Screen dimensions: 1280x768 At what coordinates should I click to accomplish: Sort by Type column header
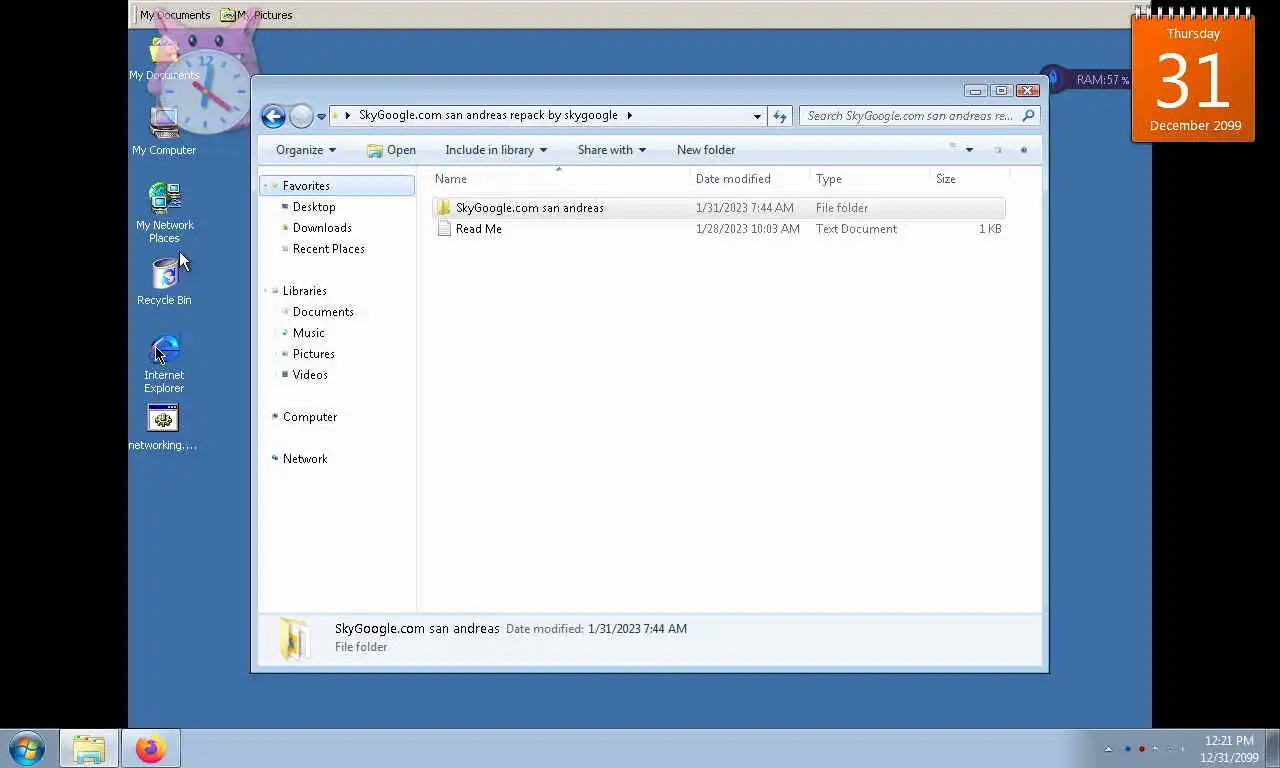click(870, 179)
